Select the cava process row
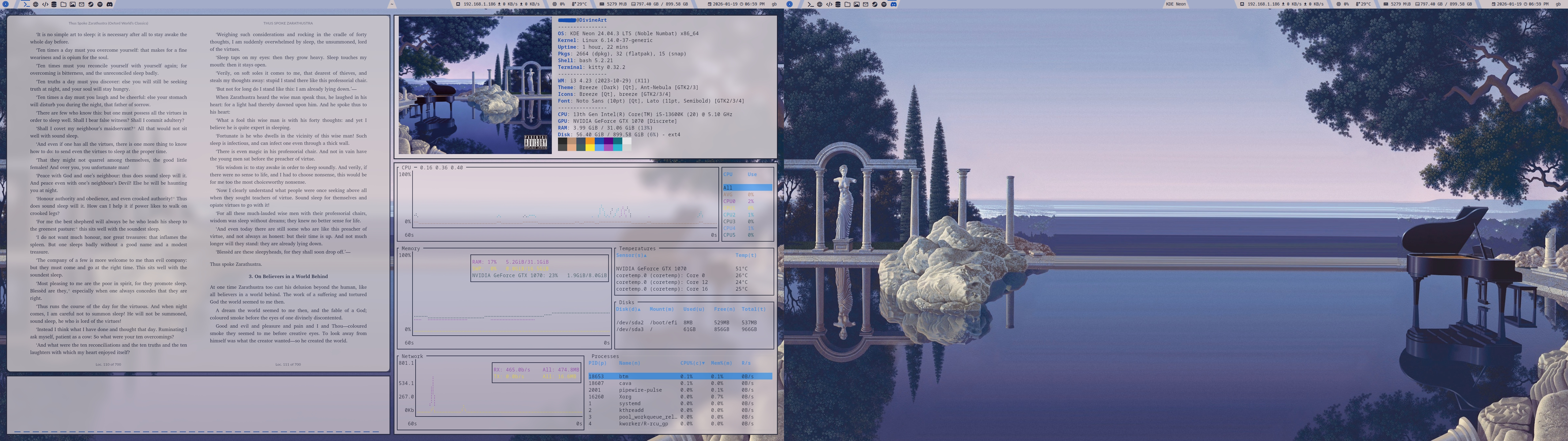 coord(625,383)
